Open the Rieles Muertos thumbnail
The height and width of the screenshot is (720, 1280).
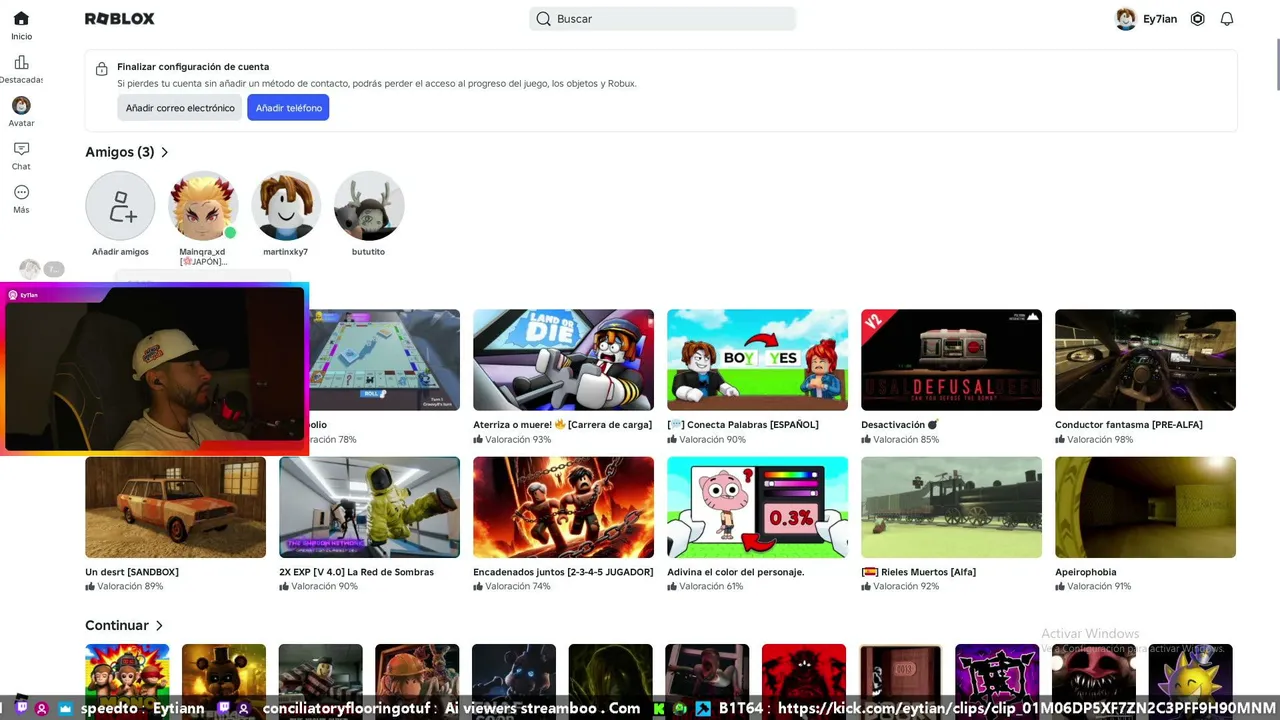951,507
